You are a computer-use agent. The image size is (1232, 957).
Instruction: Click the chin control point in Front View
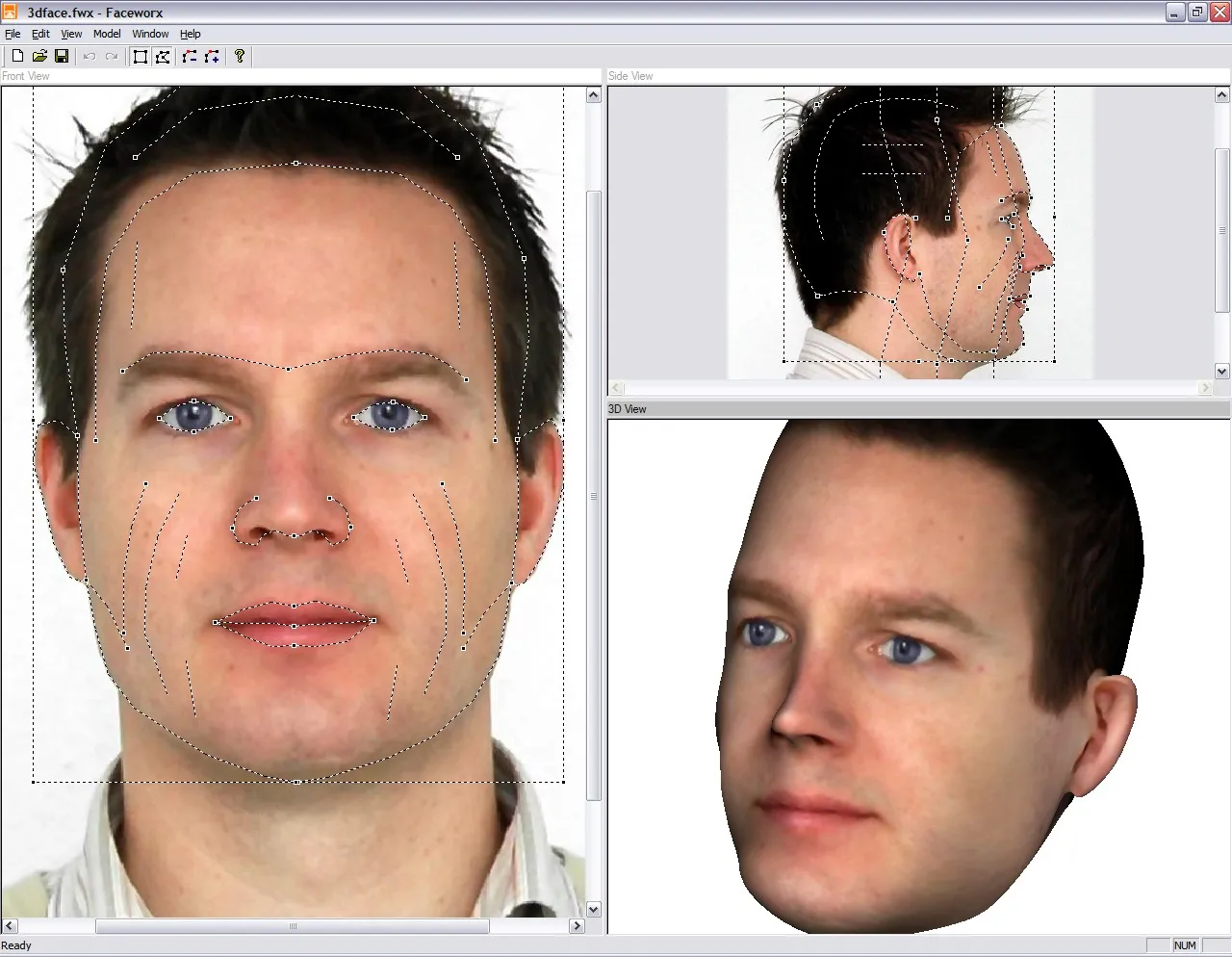click(296, 782)
